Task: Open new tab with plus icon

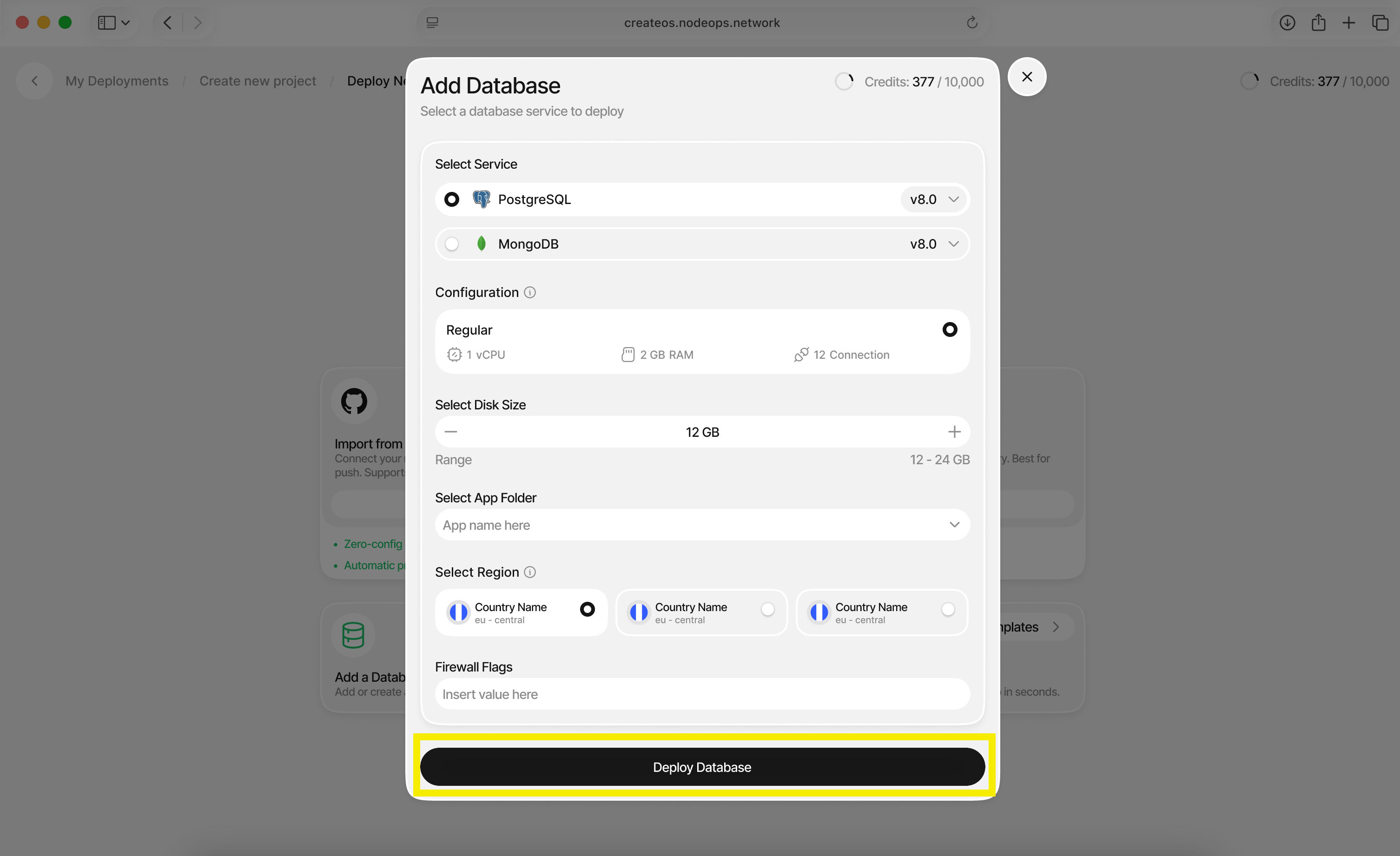Action: click(1348, 23)
